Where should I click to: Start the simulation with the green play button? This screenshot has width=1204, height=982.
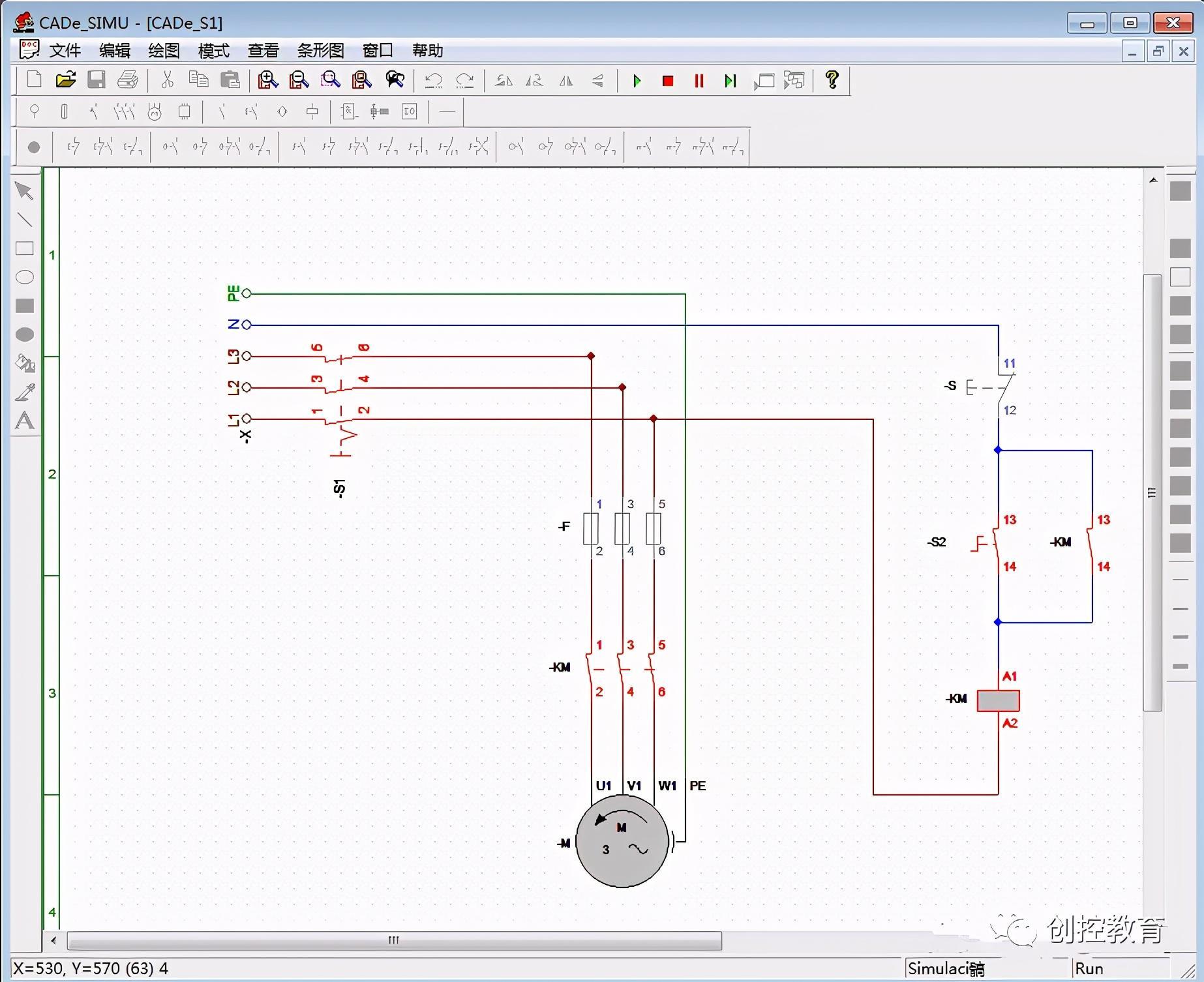pos(637,81)
